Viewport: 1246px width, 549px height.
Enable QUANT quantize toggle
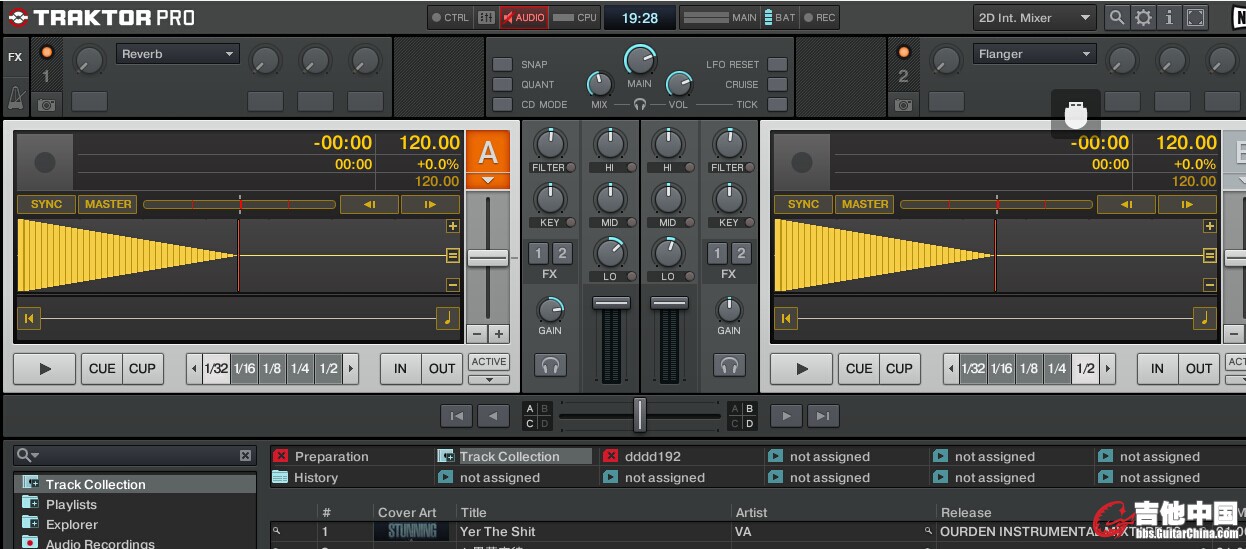point(502,84)
